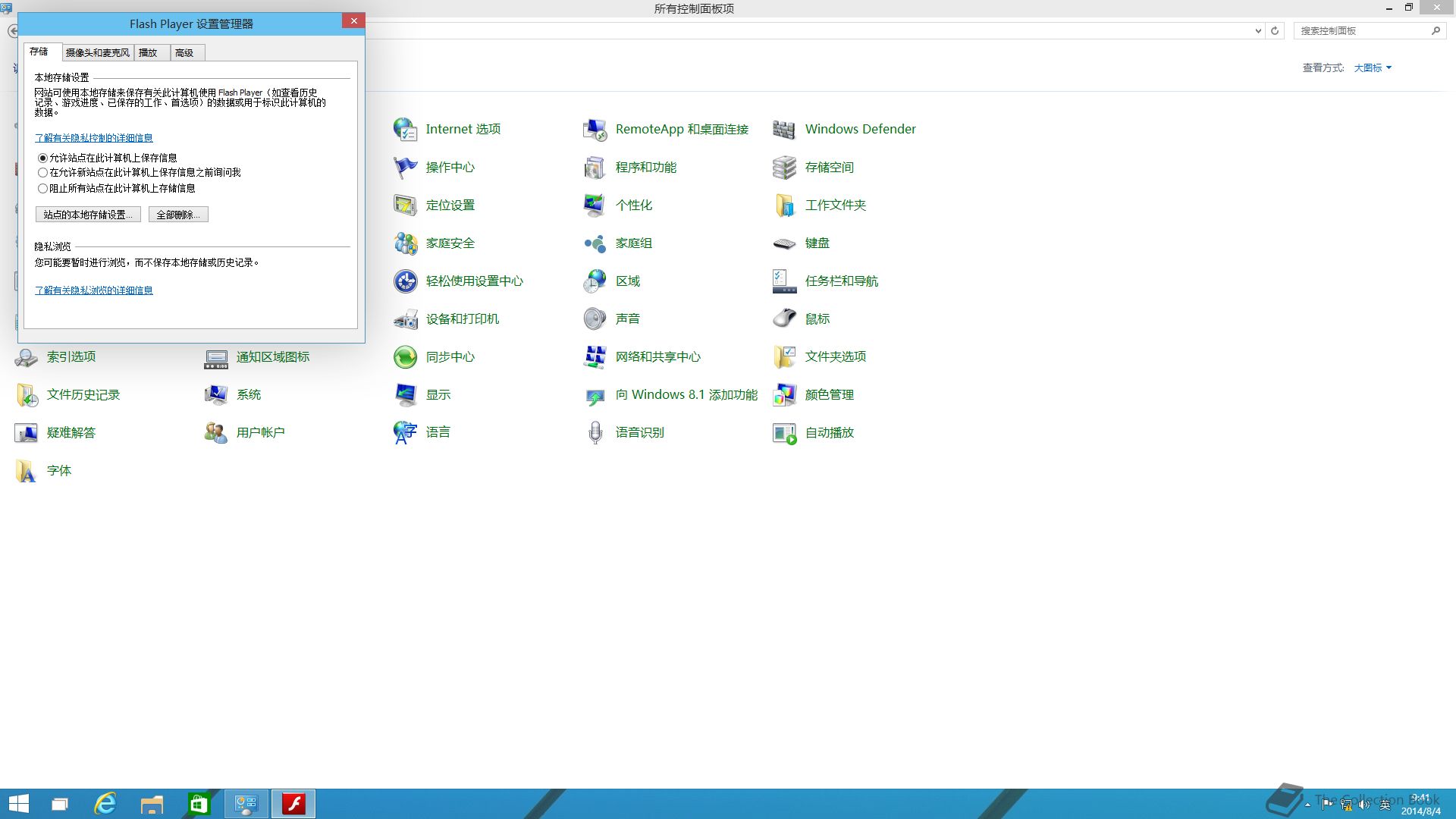Open File Explorer from taskbar
Screen dimensions: 1456x819
pos(152,804)
